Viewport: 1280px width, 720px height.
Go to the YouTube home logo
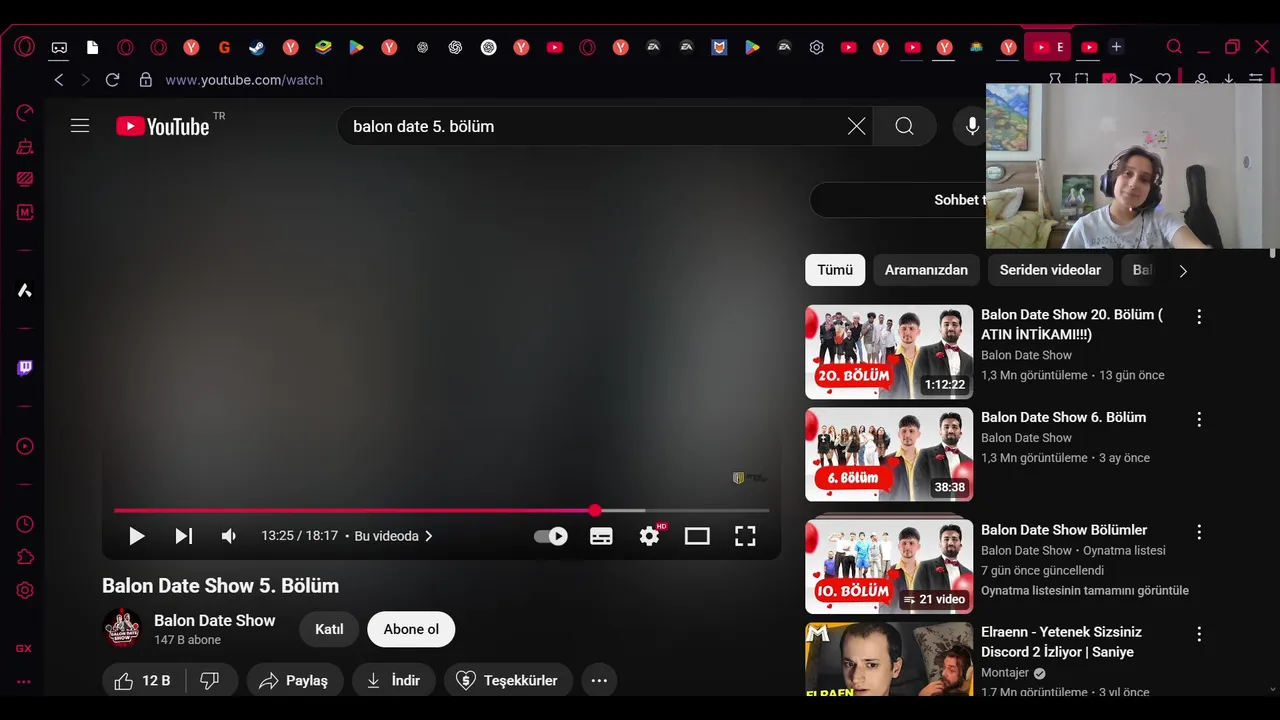[163, 126]
